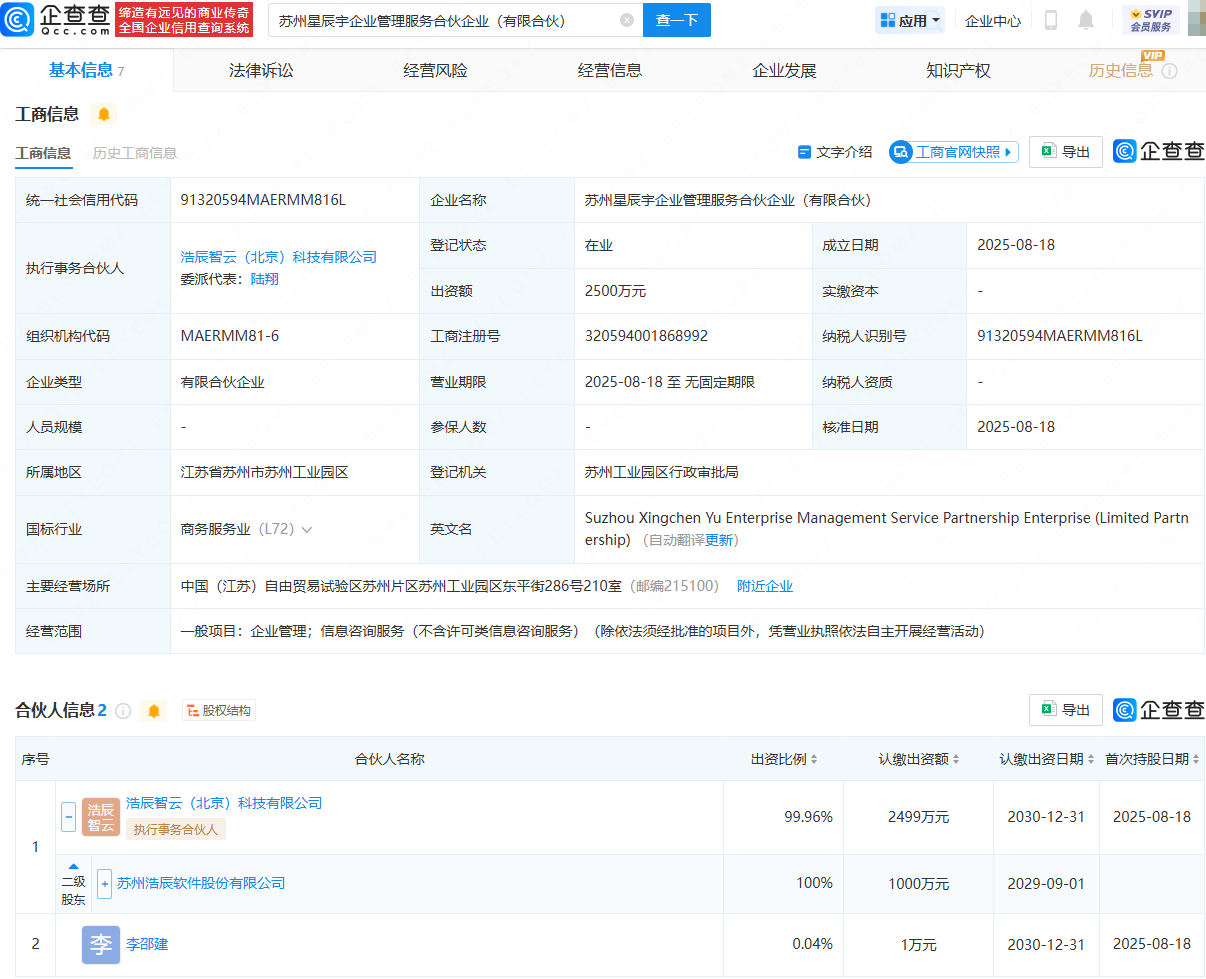Expand the 国标行业 商务服务业 chevron
Screen dimensions: 1206x979
pyautogui.click(x=306, y=530)
